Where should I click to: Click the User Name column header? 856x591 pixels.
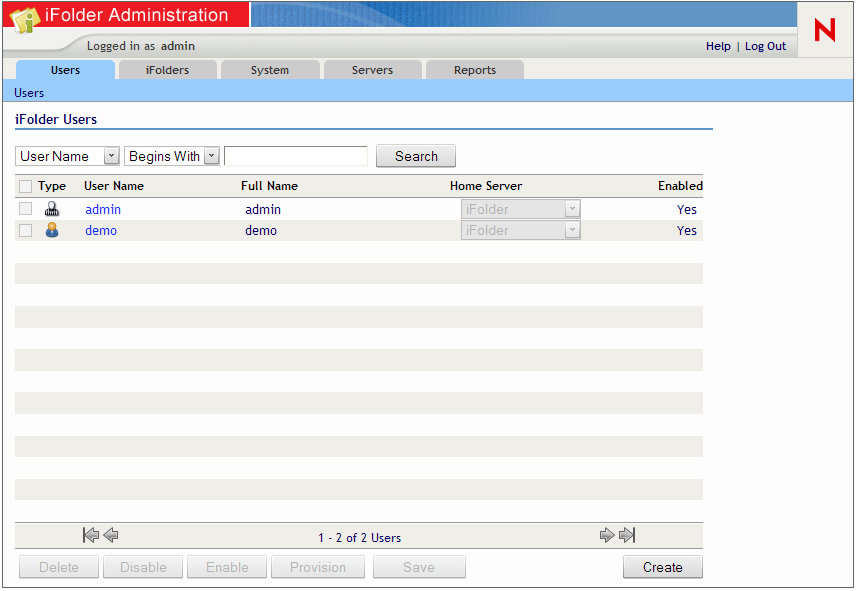click(x=114, y=186)
